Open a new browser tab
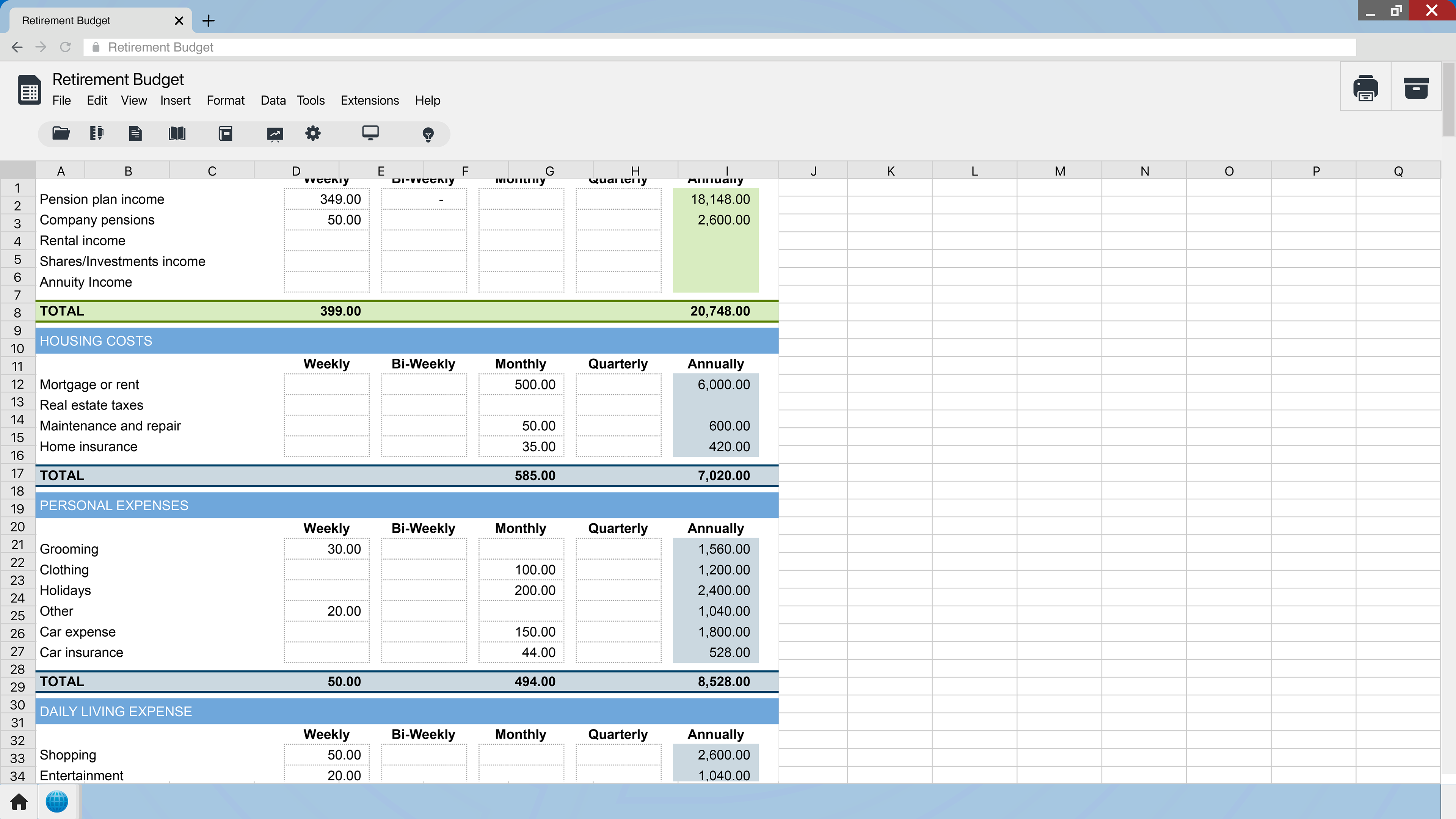The image size is (1456, 819). click(209, 21)
